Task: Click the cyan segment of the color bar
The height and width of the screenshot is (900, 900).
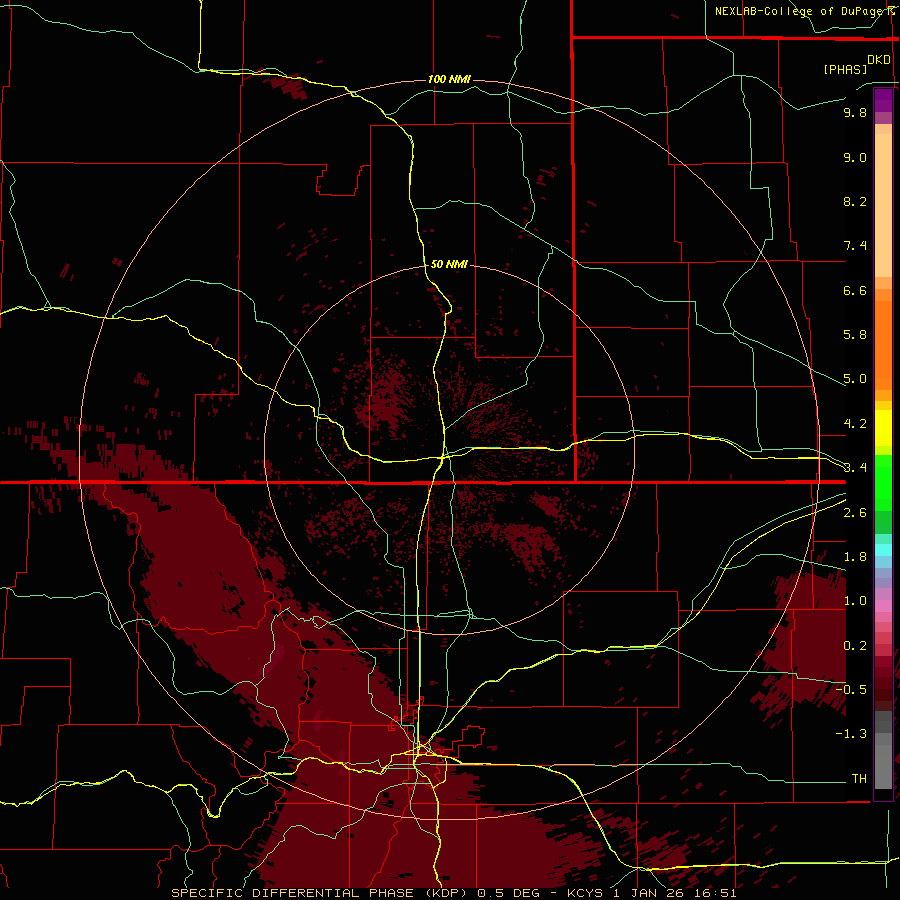Action: [x=883, y=550]
